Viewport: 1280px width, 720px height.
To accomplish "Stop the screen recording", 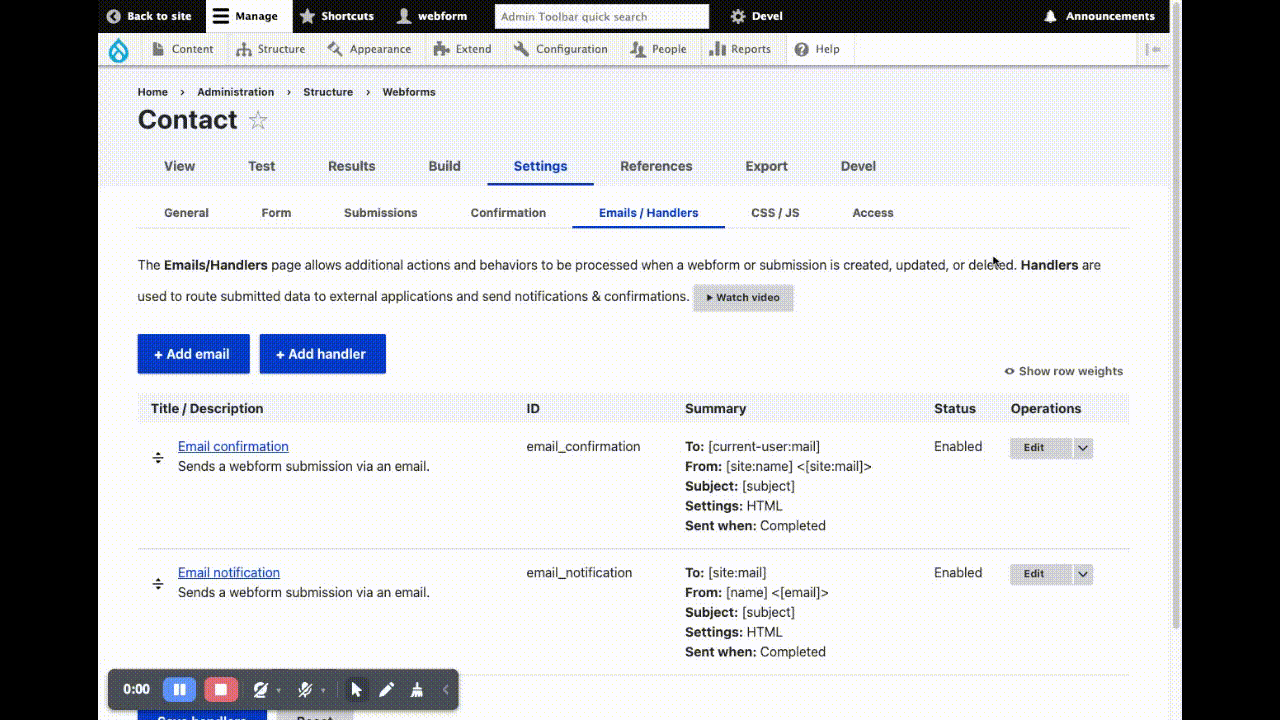I will point(220,689).
